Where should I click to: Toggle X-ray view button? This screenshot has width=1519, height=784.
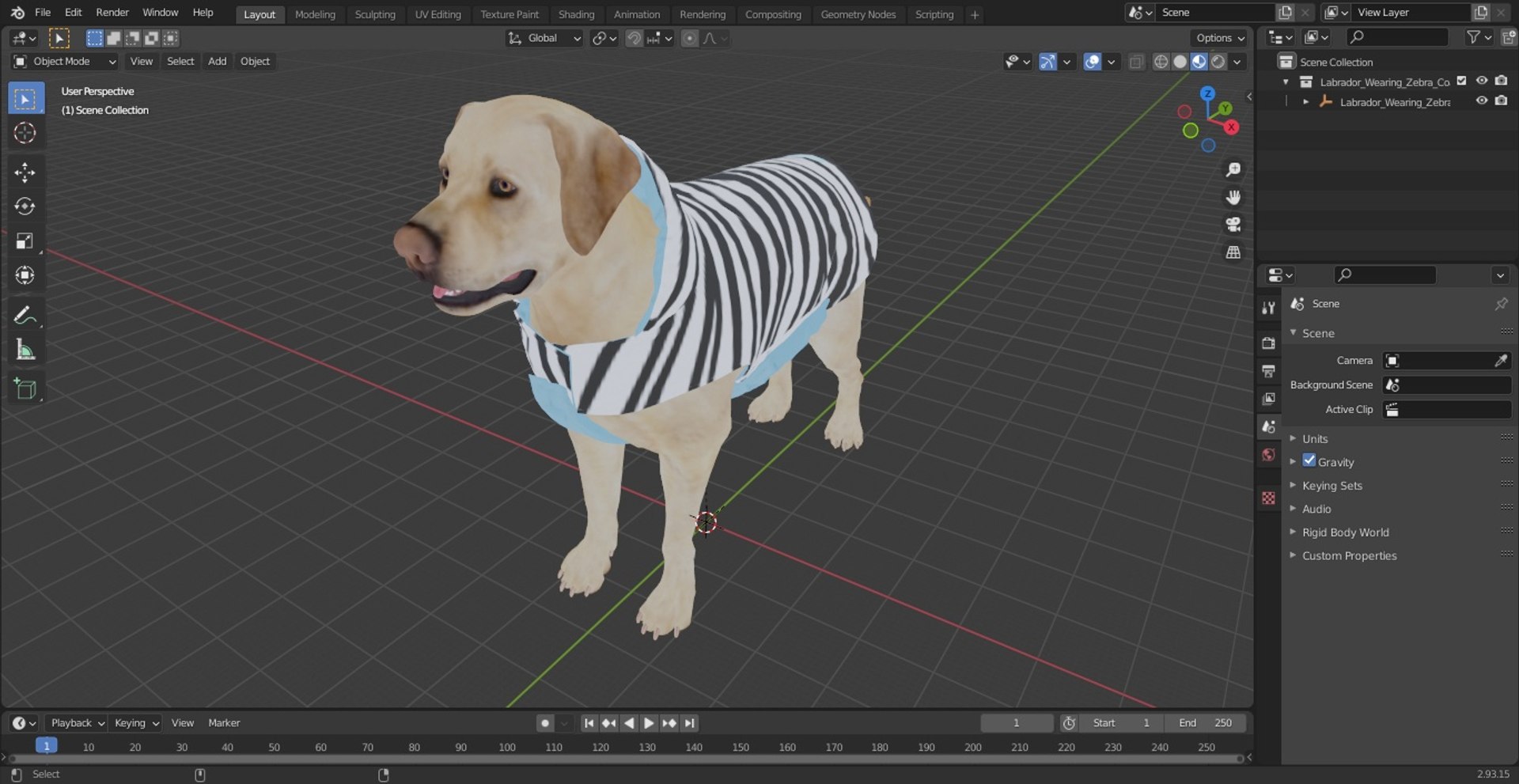pyautogui.click(x=1136, y=62)
